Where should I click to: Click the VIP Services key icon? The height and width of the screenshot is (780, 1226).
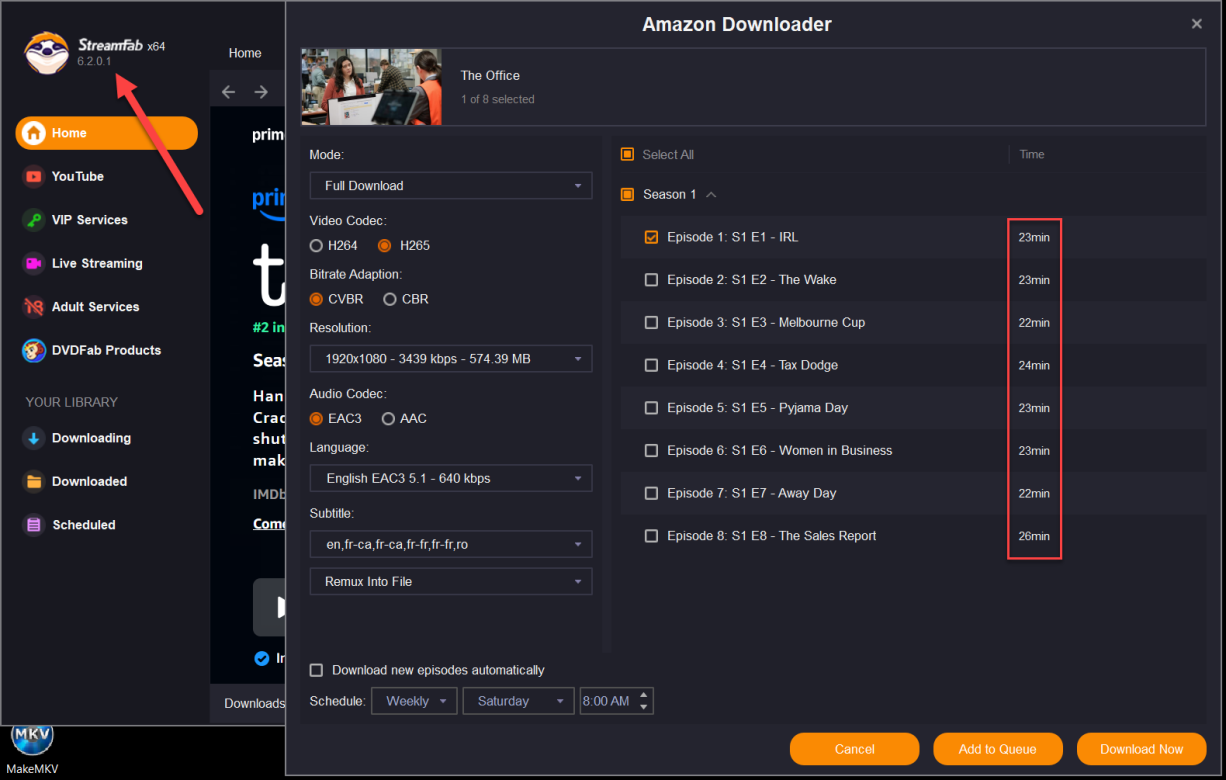pyautogui.click(x=34, y=220)
